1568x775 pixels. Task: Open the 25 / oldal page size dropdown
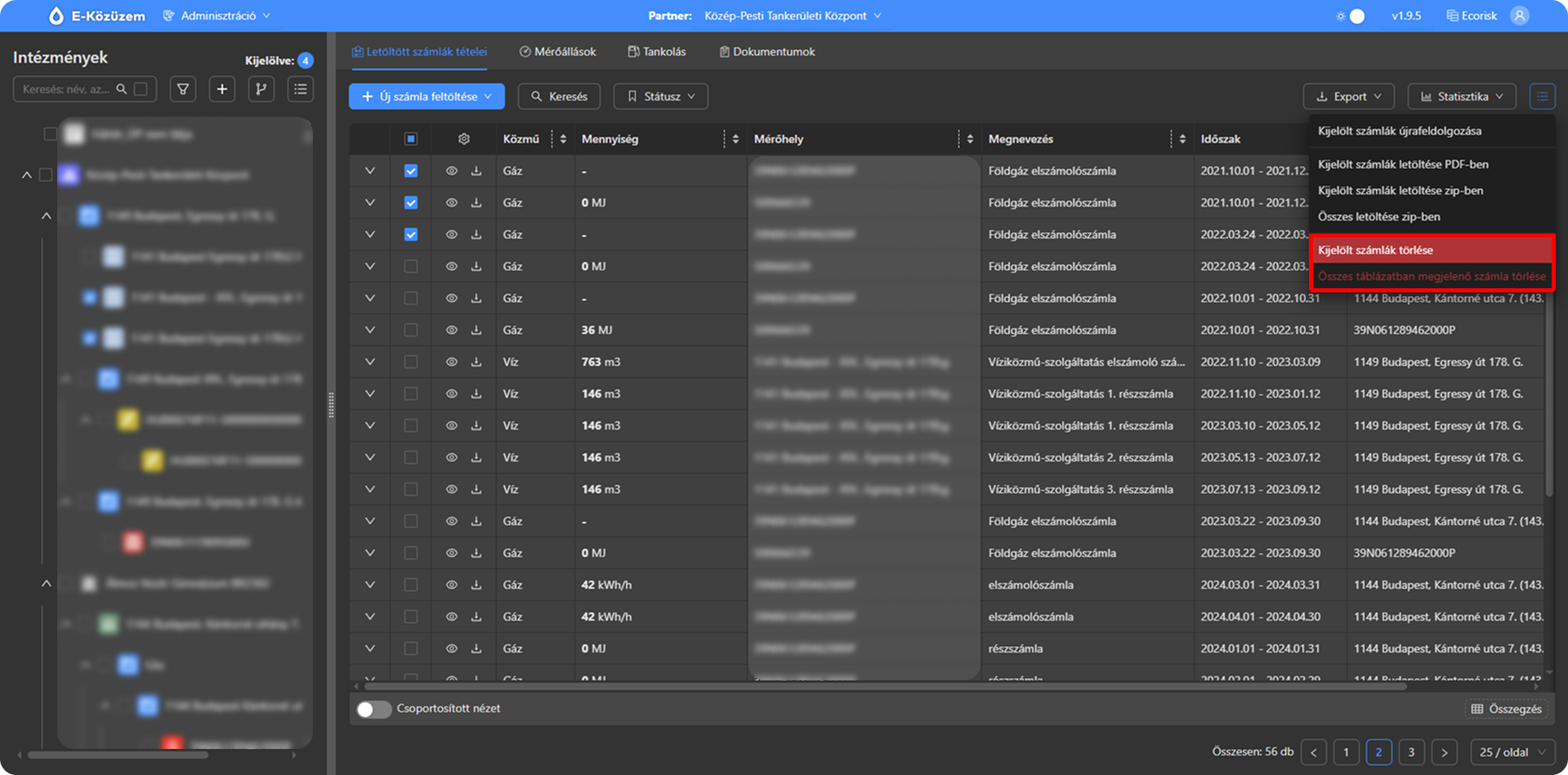click(1512, 752)
